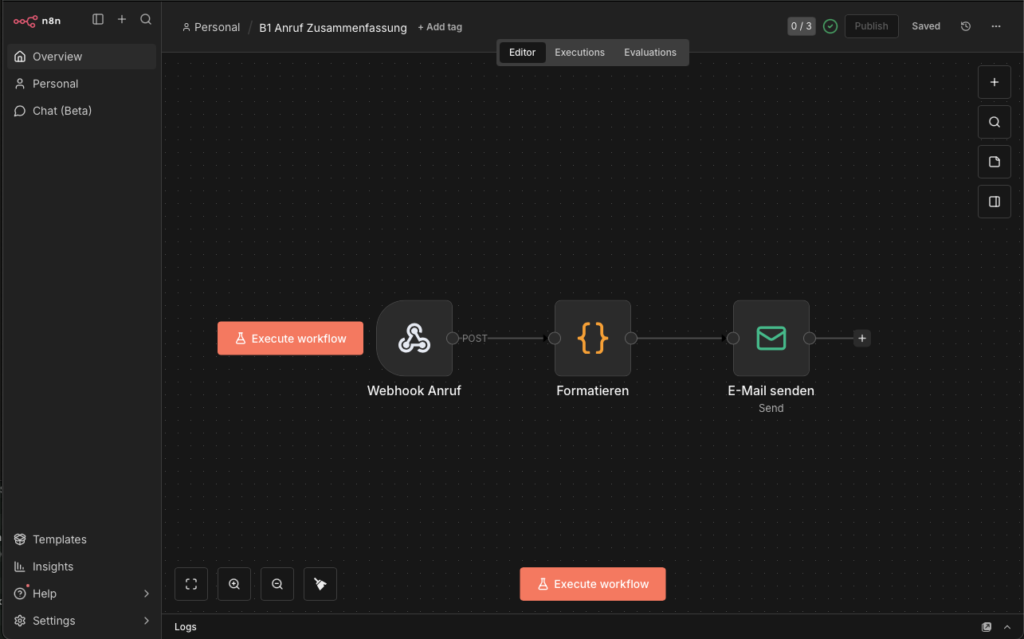
Task: Expand the Logs panel chevron
Action: pyautogui.click(x=1008, y=627)
